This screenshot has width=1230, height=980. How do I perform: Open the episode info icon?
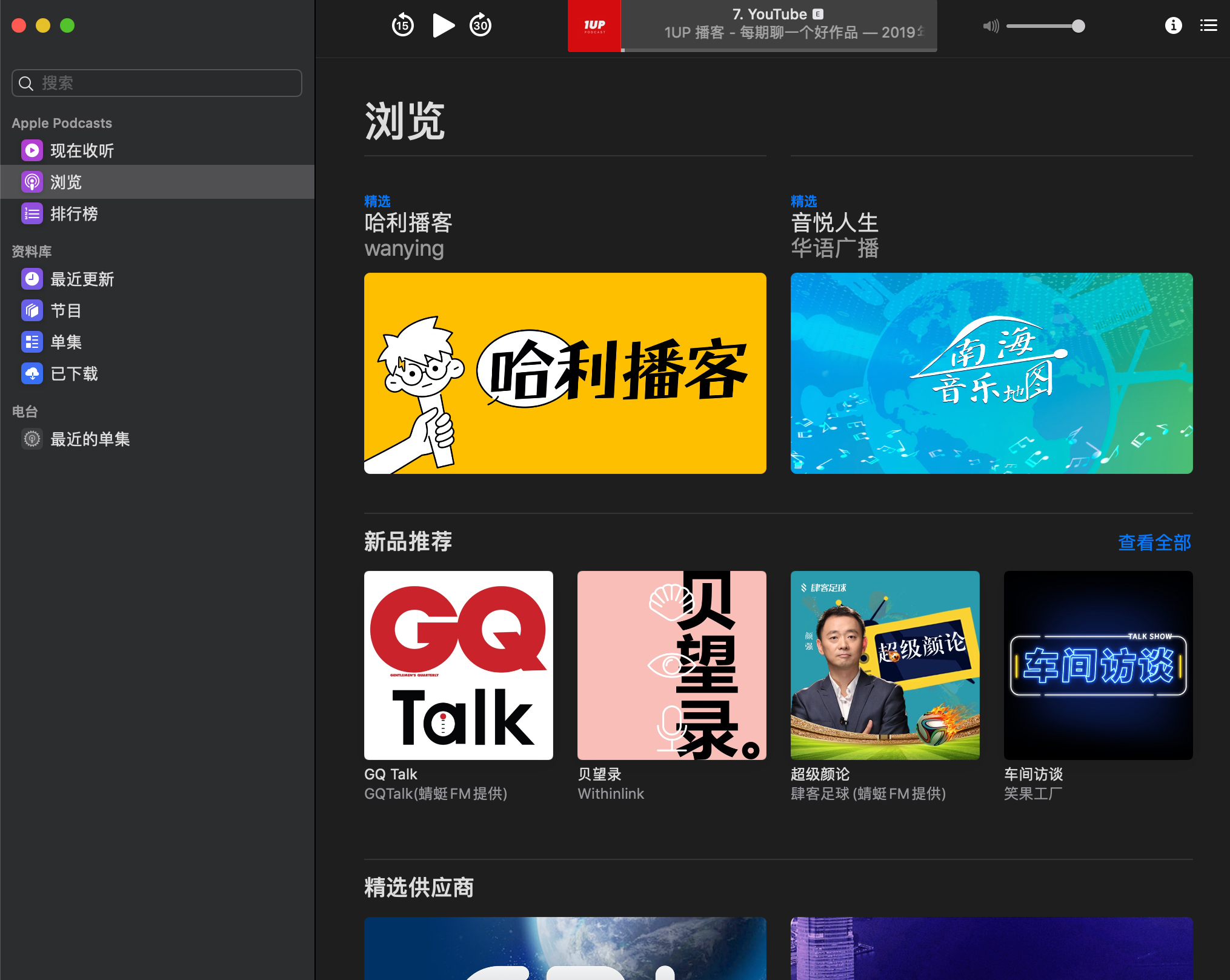[1173, 25]
